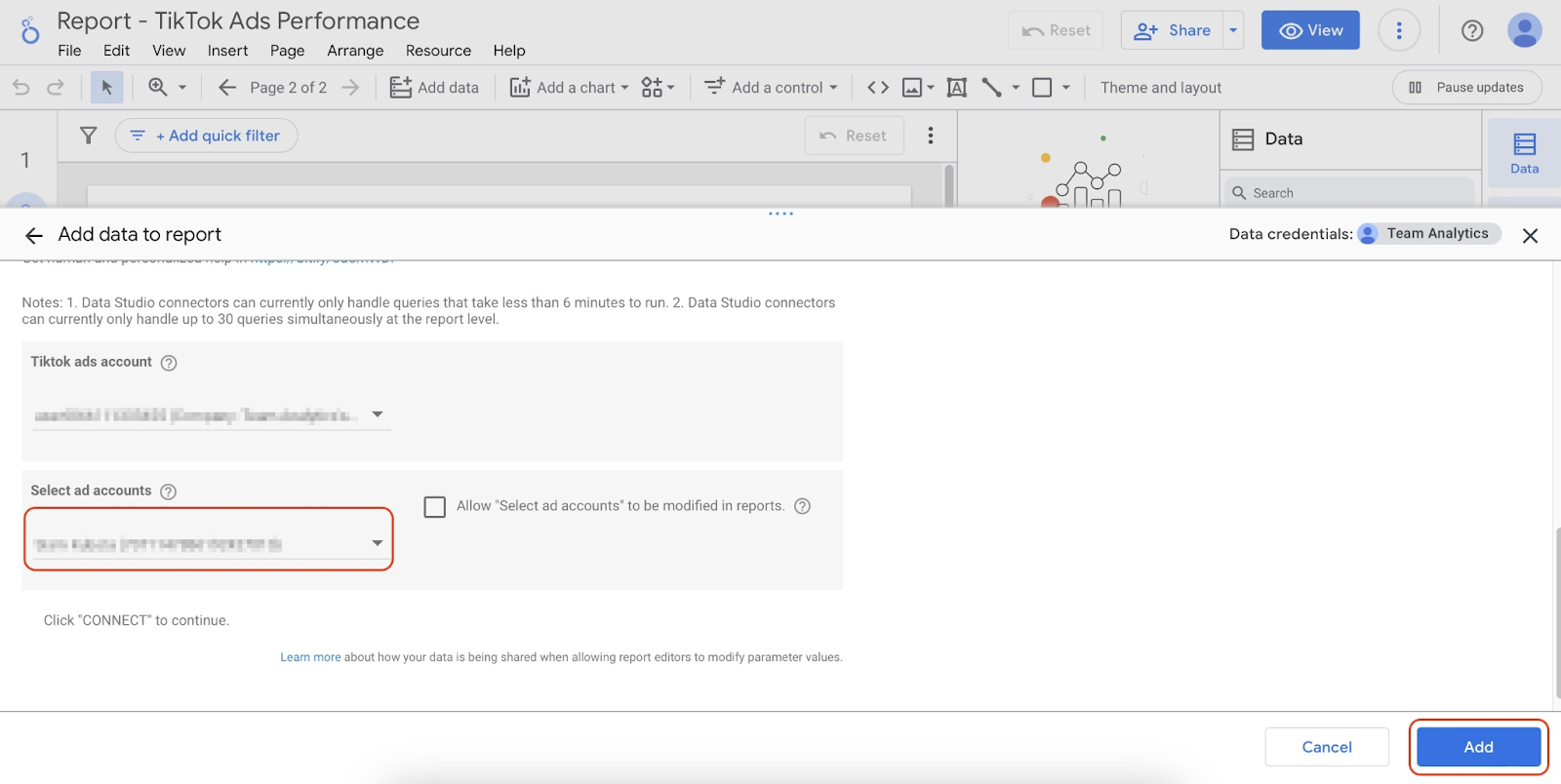Expand the shape tool dropdown arrow
Screen dimensions: 1561x784
coord(1065,88)
